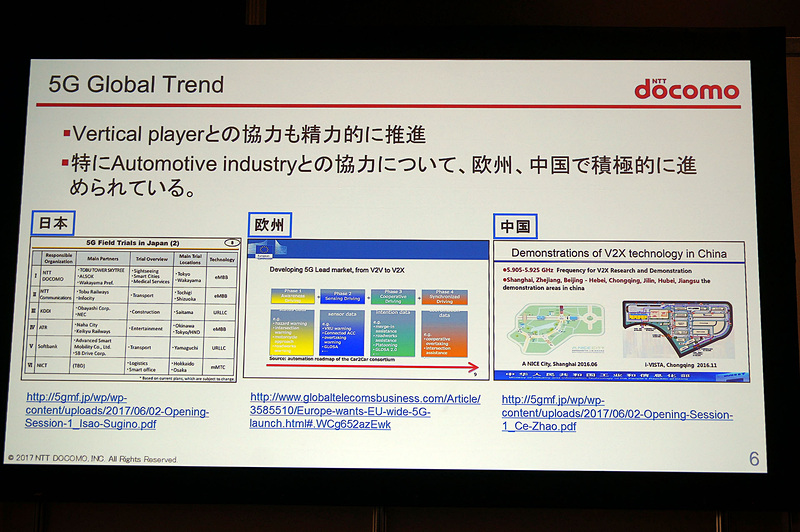Select the 日本 label box

53,223
